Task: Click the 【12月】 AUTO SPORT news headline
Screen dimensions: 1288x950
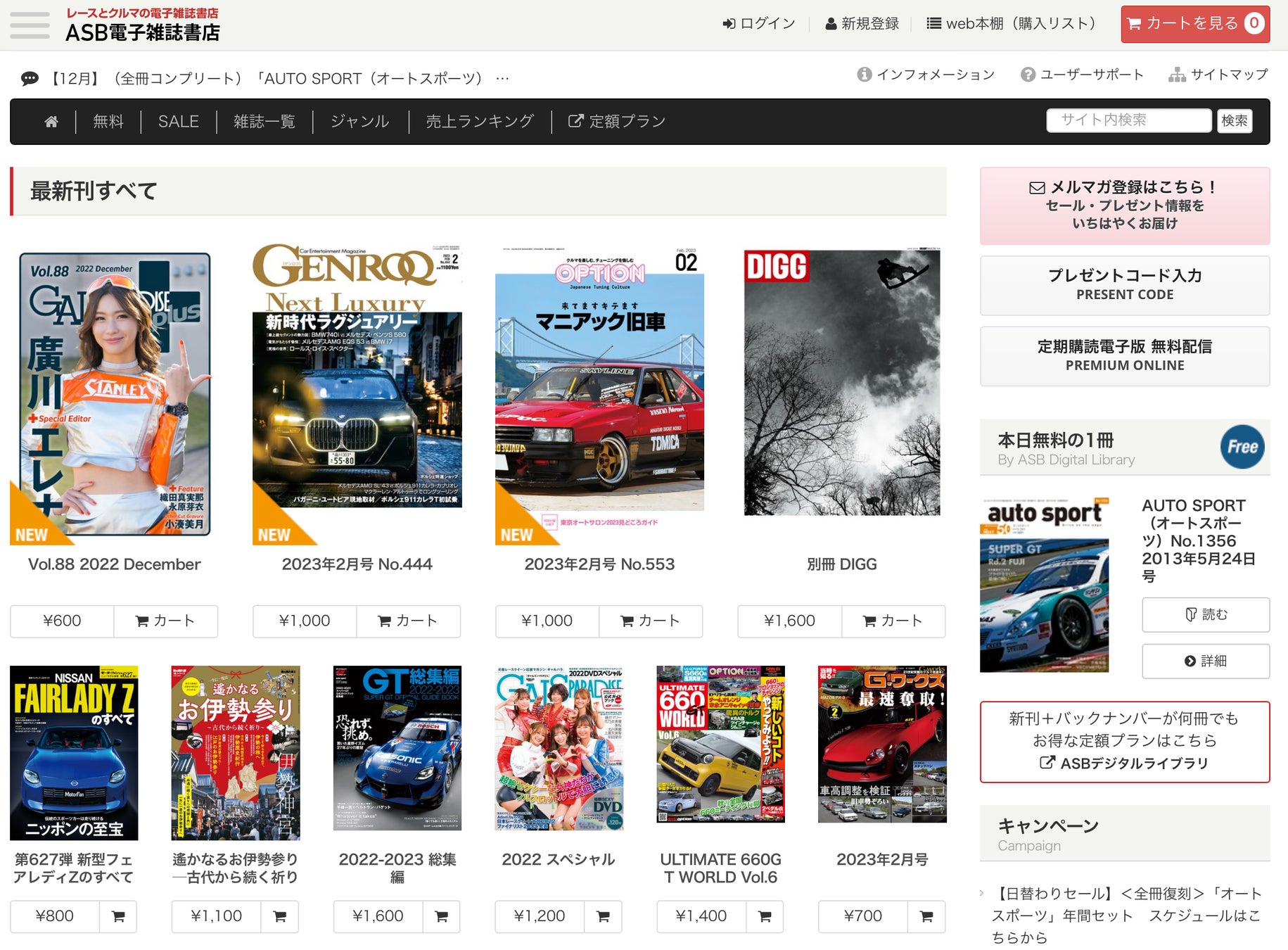Action: (279, 79)
